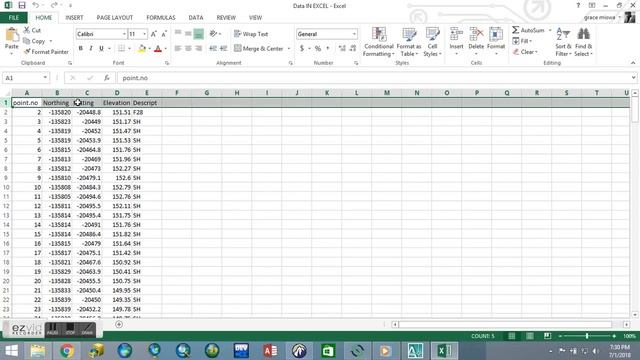Expand the AutoSum dropdown arrow
This screenshot has height=360, width=640.
[550, 30]
